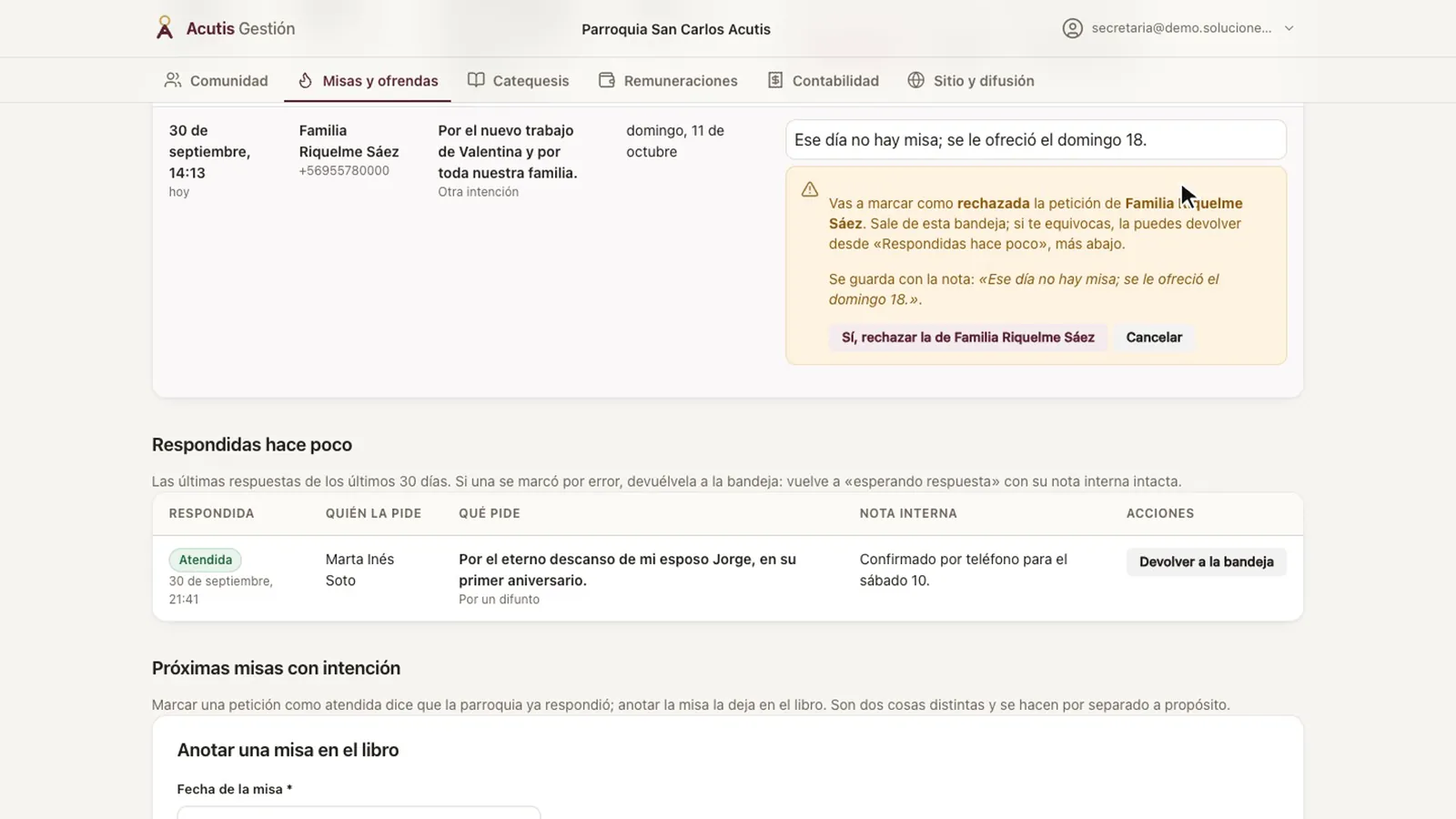
Task: Expand the account menu chevron
Action: pos(1289,28)
